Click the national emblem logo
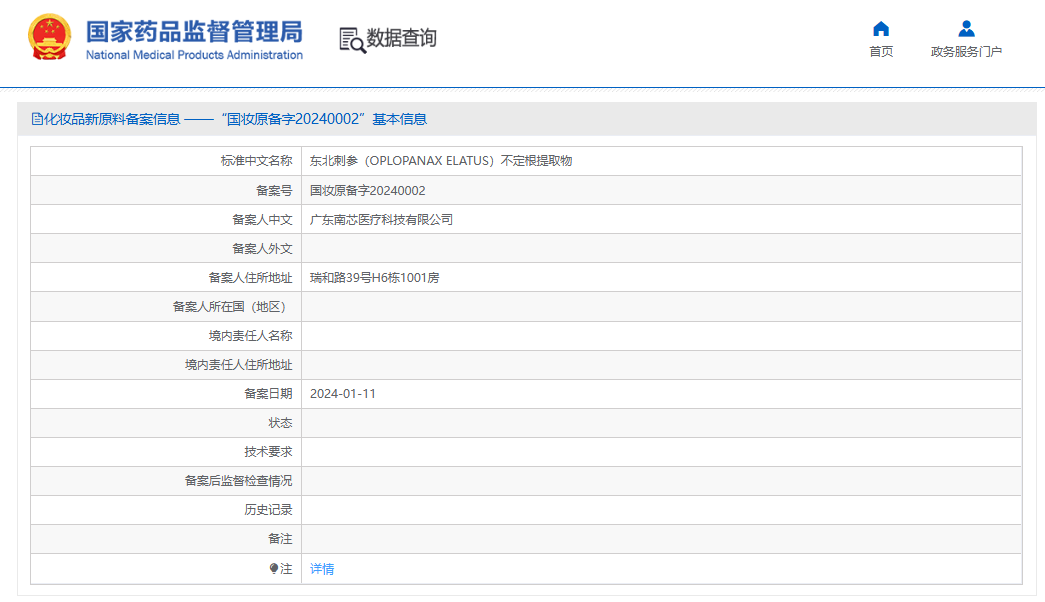 (49, 37)
